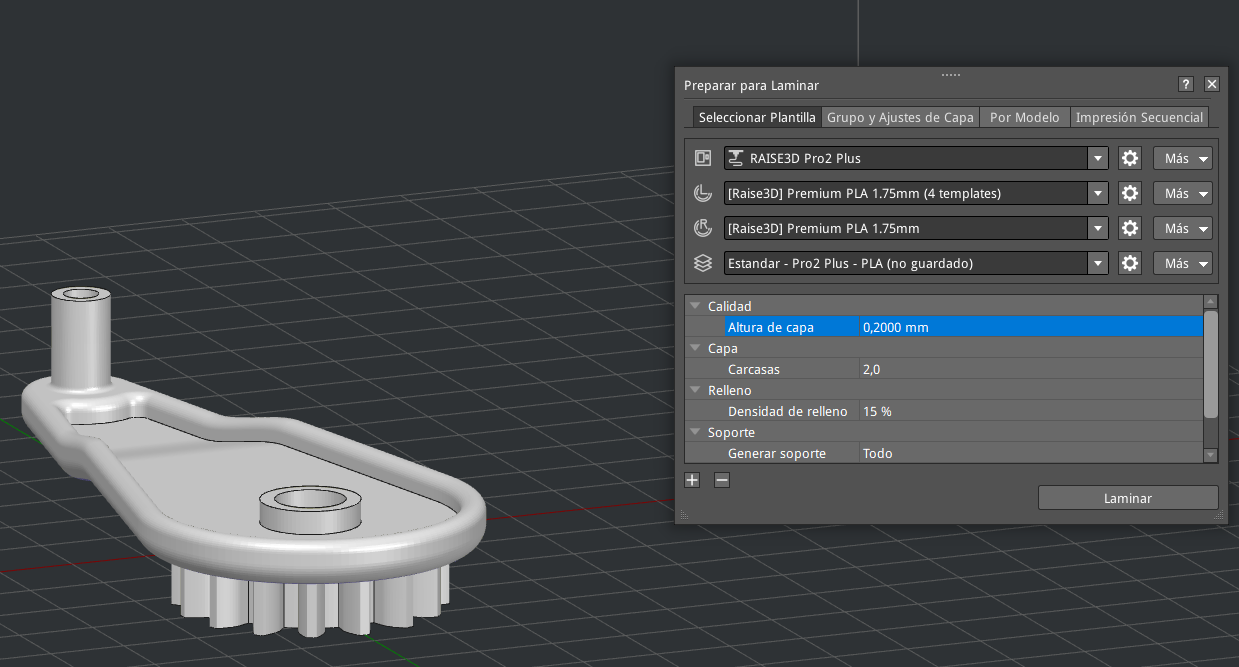This screenshot has height=667, width=1239.
Task: Close the Preparar para Laminar dialog
Action: pyautogui.click(x=1212, y=85)
